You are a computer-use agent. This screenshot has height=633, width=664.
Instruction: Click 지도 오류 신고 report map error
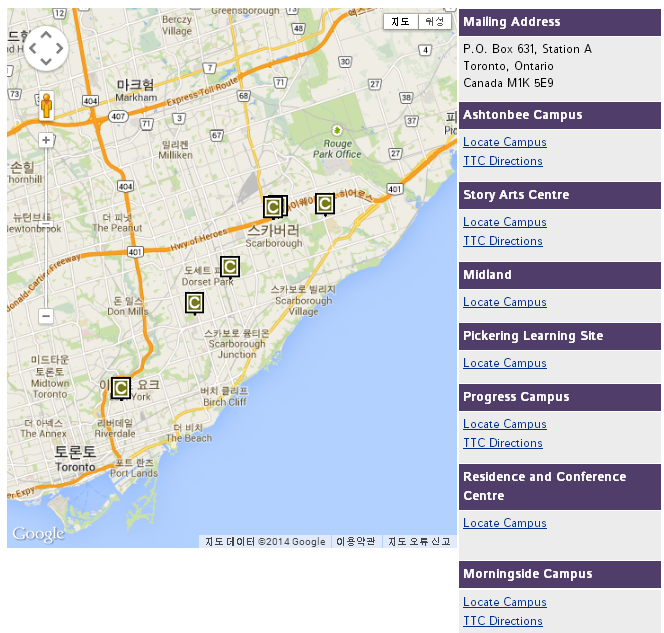coord(419,542)
